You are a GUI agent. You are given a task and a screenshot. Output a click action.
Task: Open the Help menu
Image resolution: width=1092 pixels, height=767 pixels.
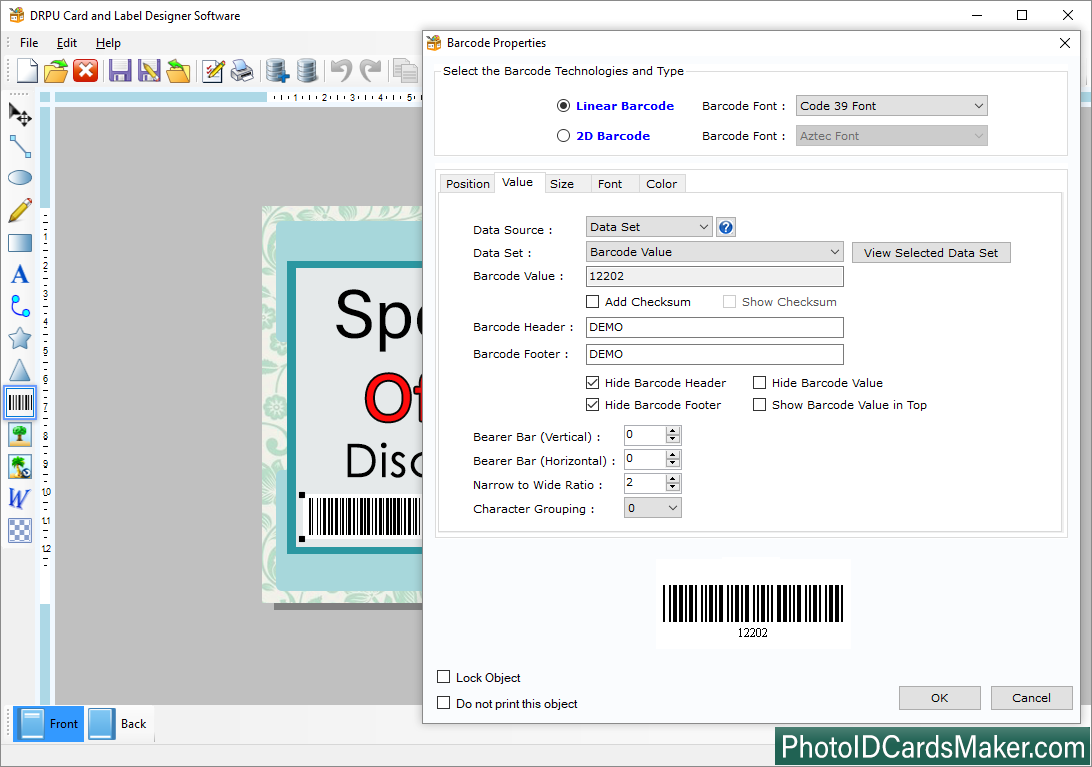tap(108, 42)
